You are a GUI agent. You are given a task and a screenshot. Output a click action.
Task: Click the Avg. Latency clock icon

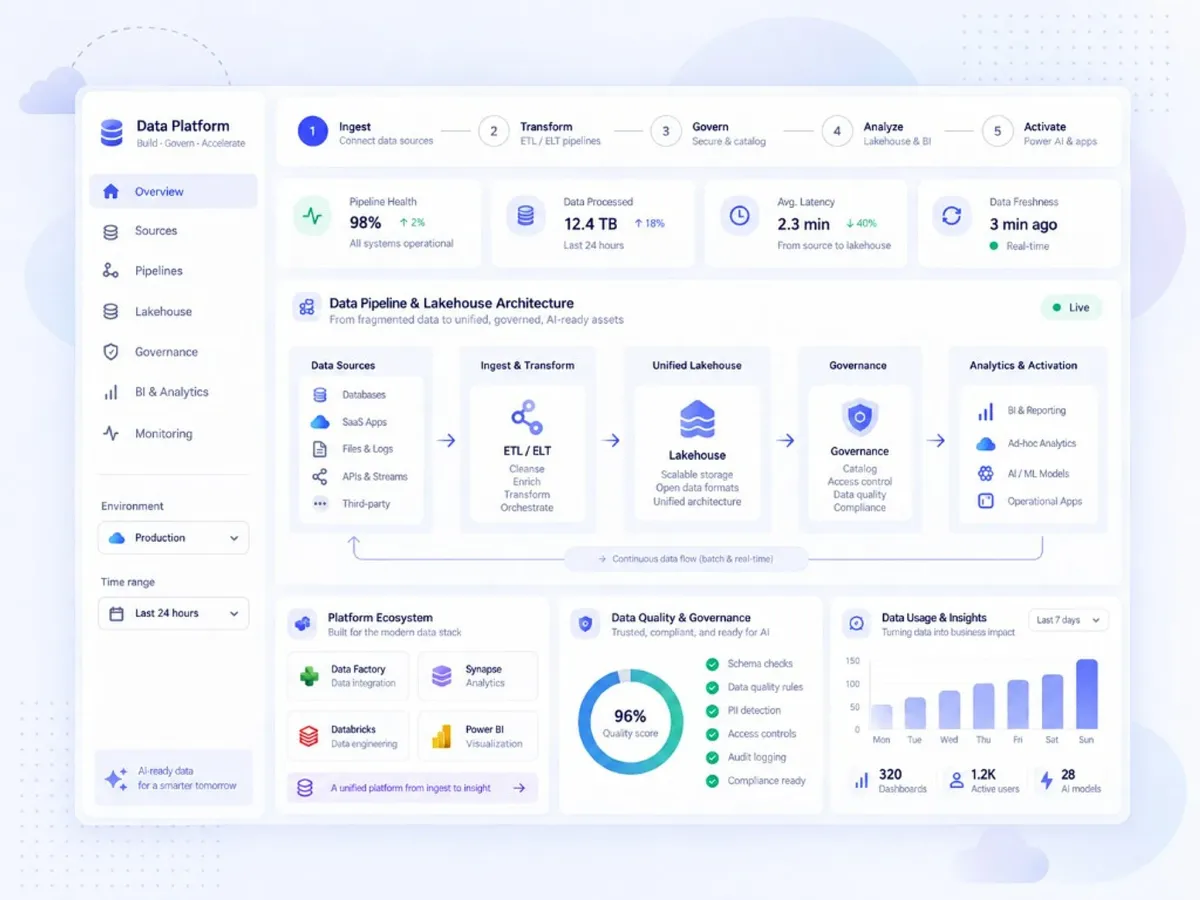point(739,216)
